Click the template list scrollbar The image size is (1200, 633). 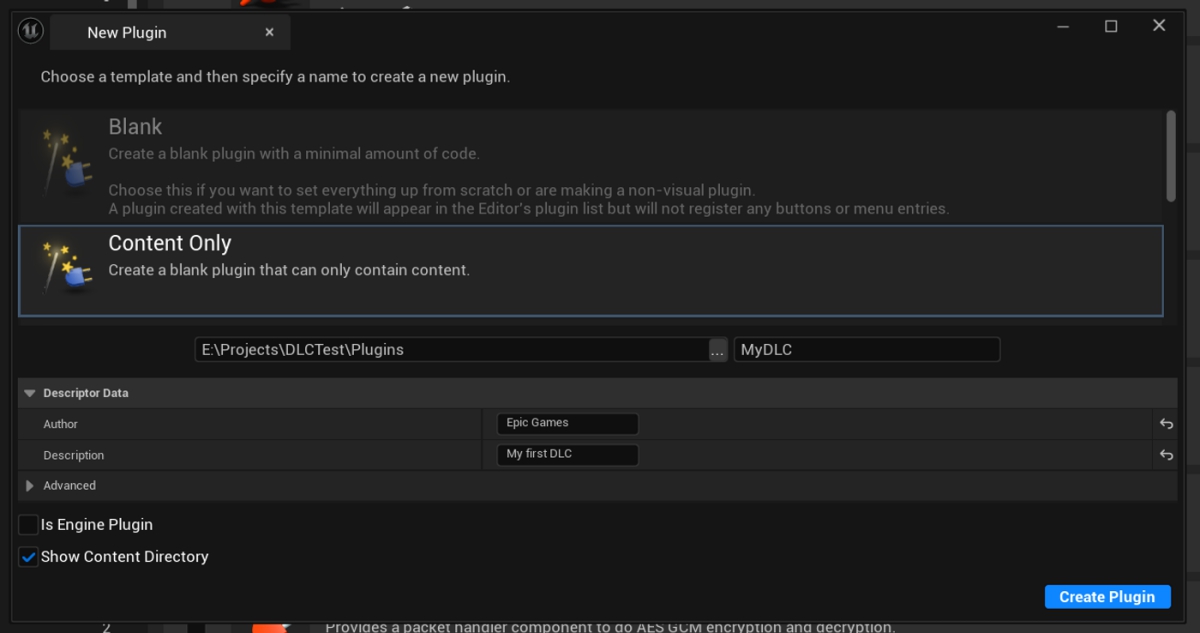tap(1171, 155)
